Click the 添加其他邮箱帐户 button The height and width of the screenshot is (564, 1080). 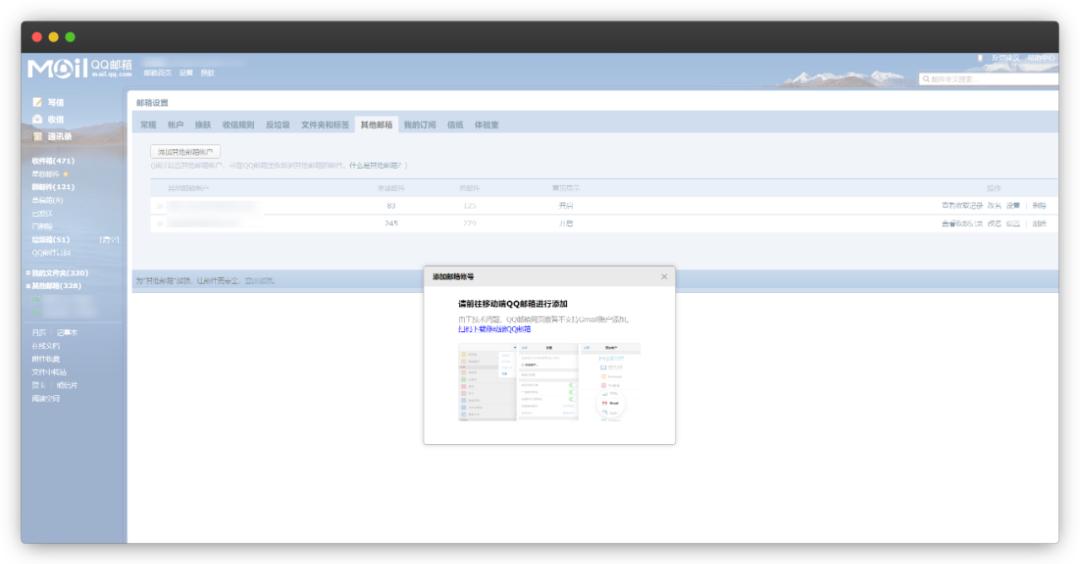[185, 152]
